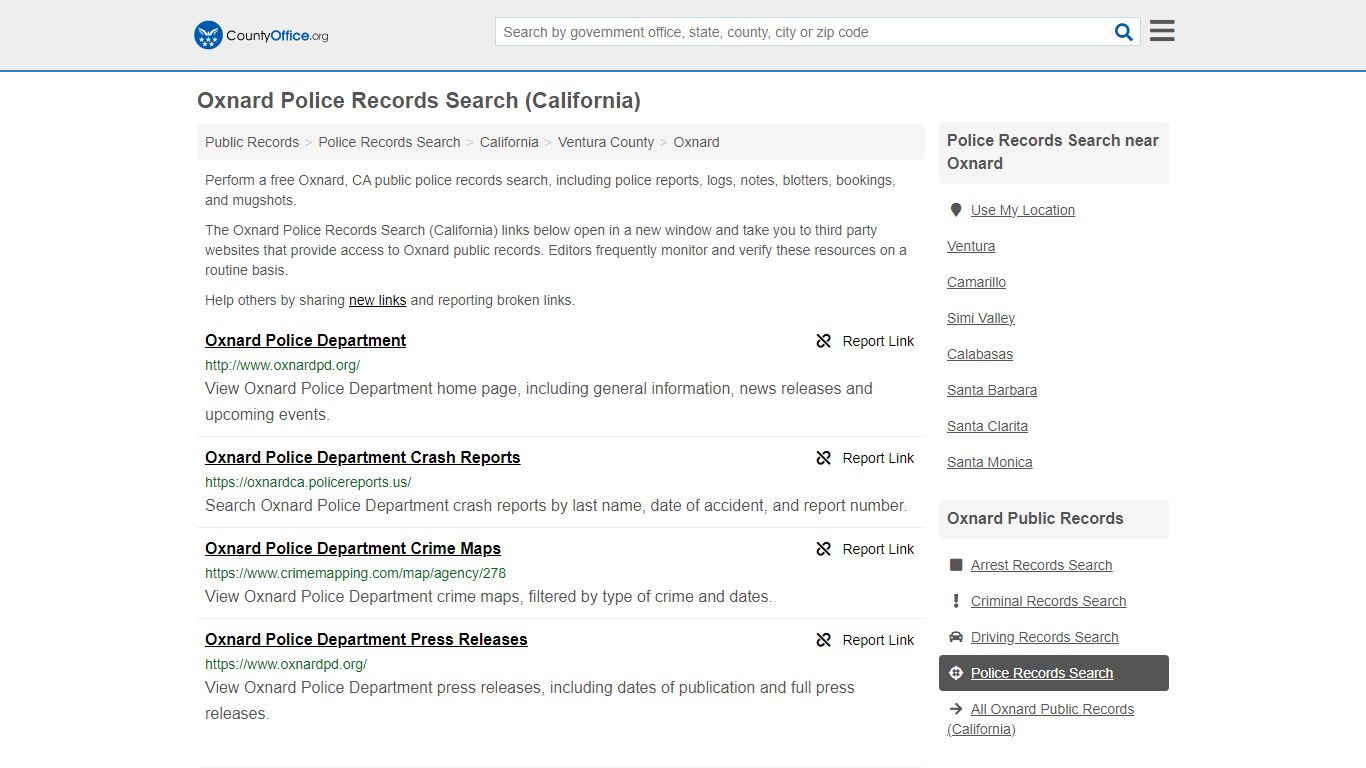
Task: Open Oxnard Police Department Press Releases
Action: tap(366, 639)
